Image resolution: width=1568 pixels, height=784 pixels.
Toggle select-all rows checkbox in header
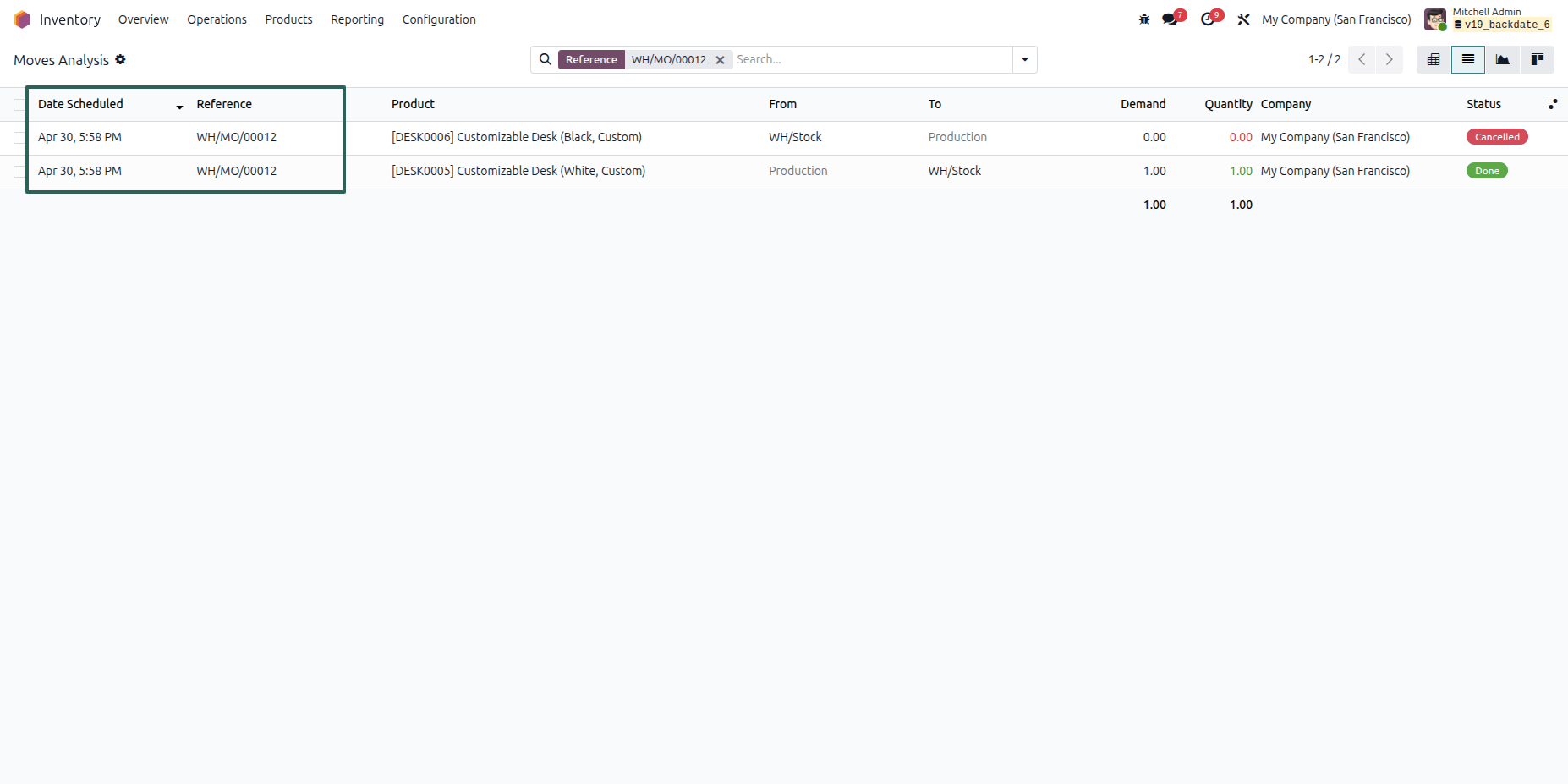click(19, 104)
